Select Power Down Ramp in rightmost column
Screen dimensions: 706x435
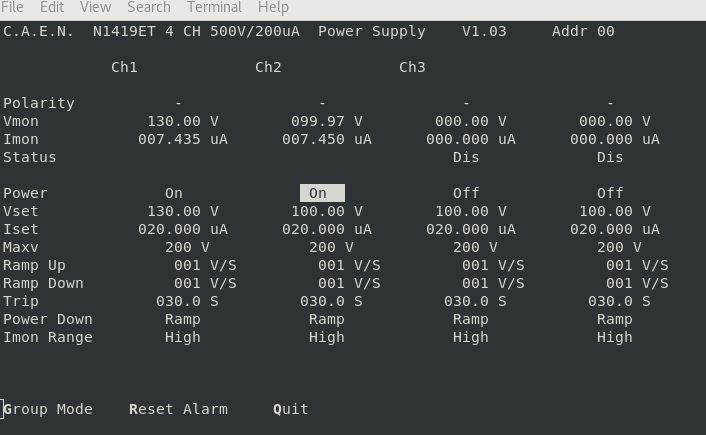point(614,319)
